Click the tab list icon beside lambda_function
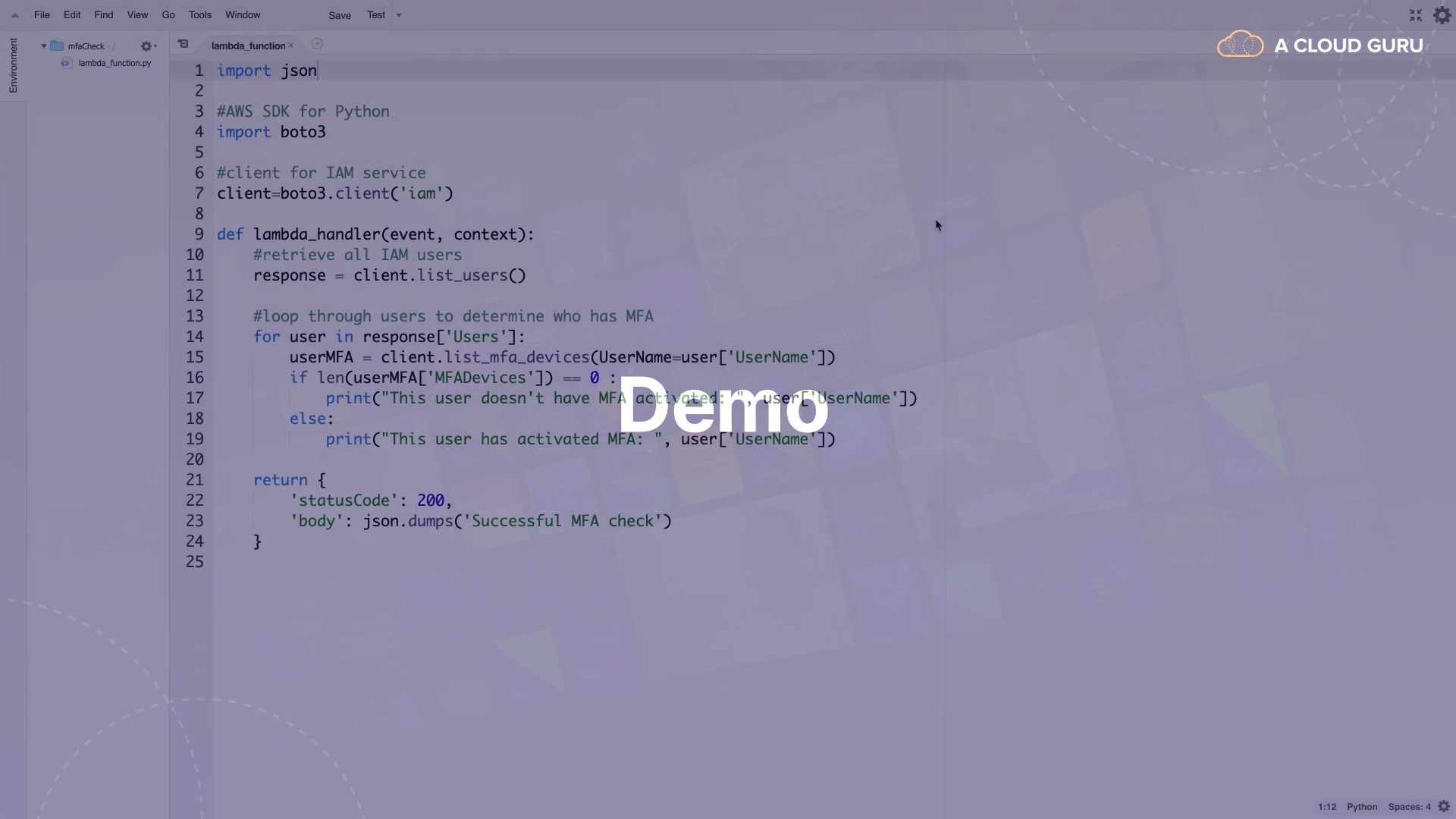The height and width of the screenshot is (819, 1456). point(183,45)
